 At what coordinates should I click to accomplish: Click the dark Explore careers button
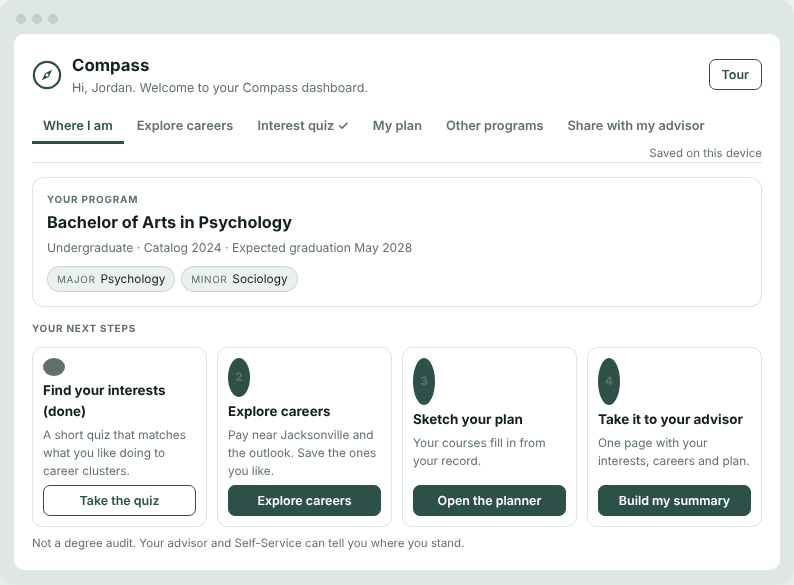coord(304,500)
